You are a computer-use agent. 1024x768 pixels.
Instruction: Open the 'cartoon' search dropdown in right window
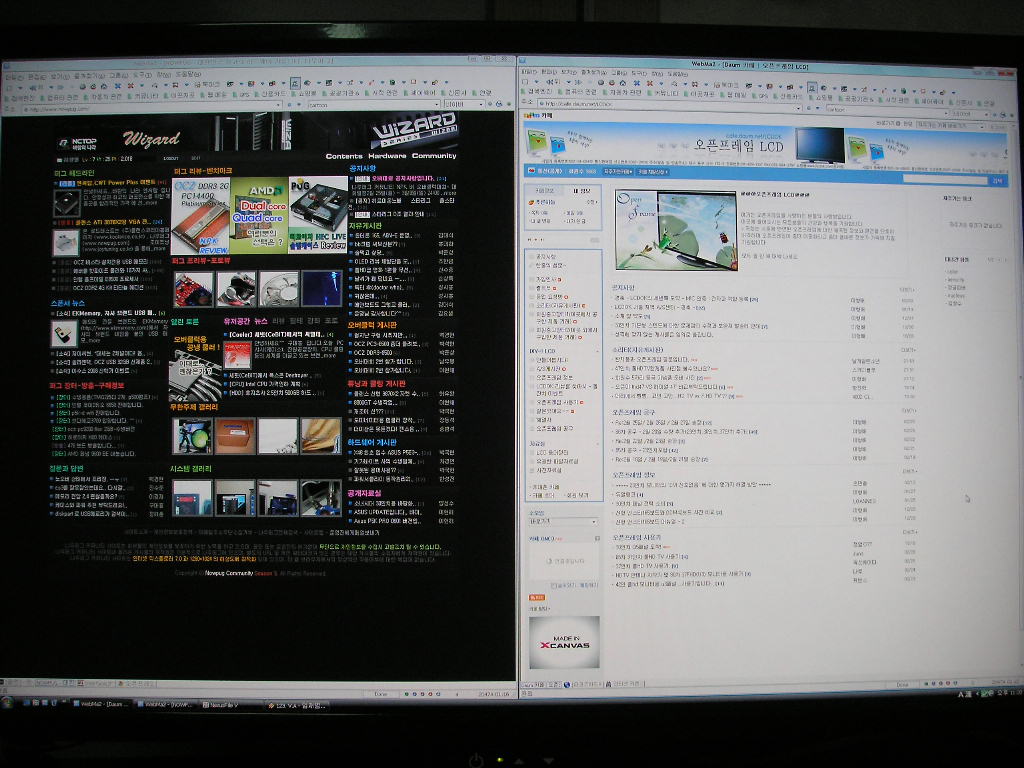[947, 112]
